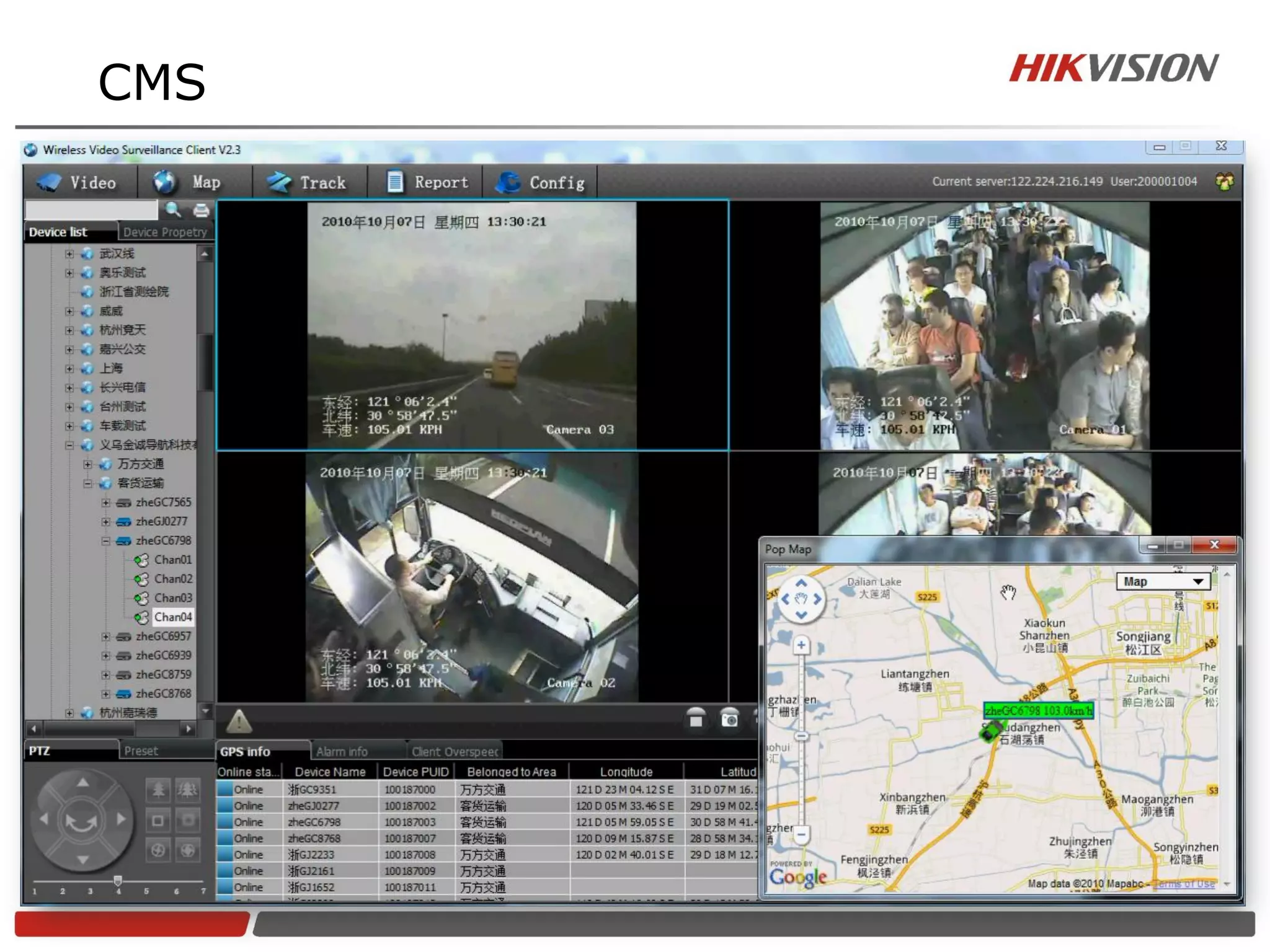Collapse the zheGC6798 device node
The height and width of the screenshot is (952, 1270).
[106, 541]
